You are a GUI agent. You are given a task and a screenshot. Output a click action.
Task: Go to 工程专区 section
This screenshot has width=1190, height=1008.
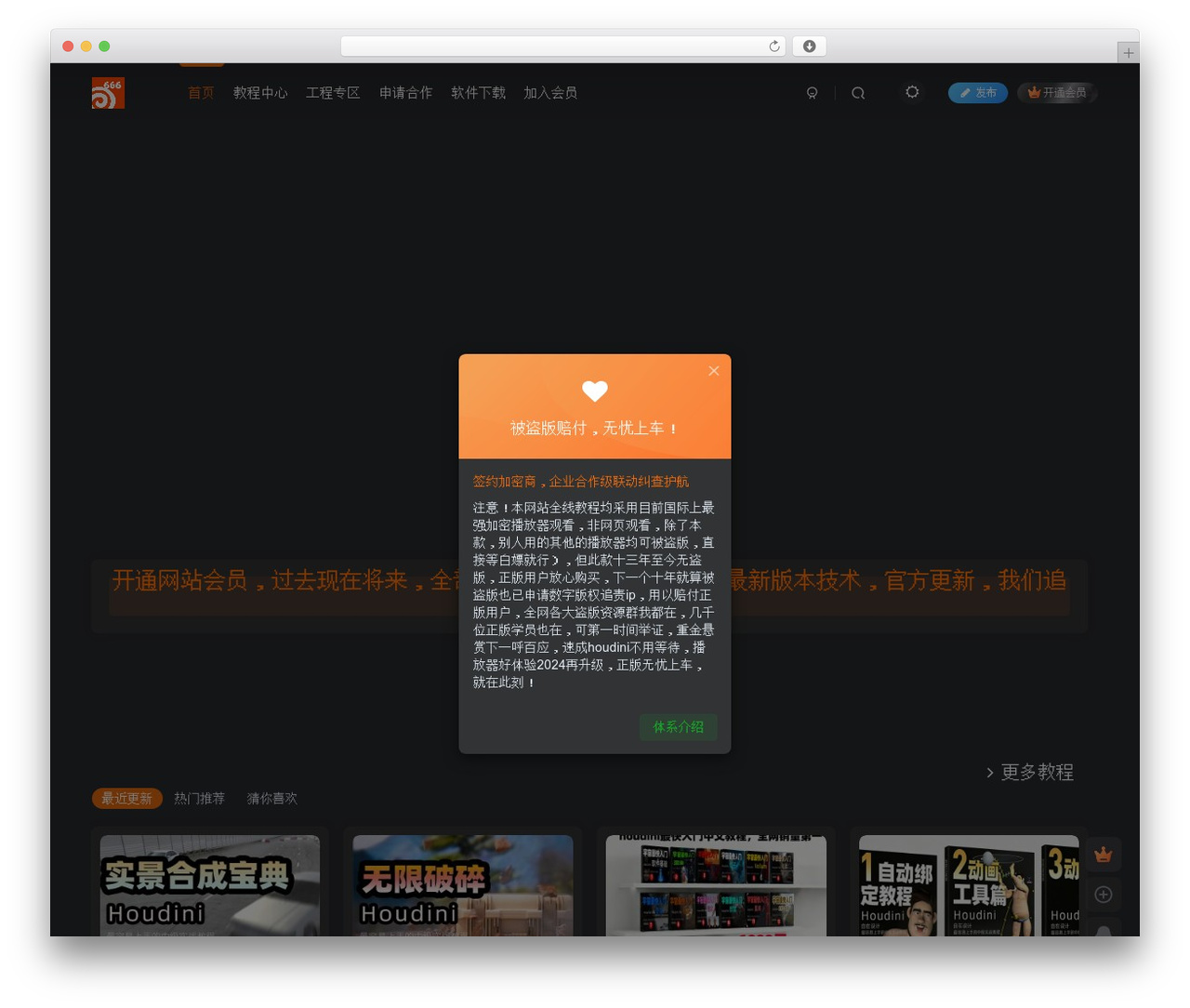[333, 93]
